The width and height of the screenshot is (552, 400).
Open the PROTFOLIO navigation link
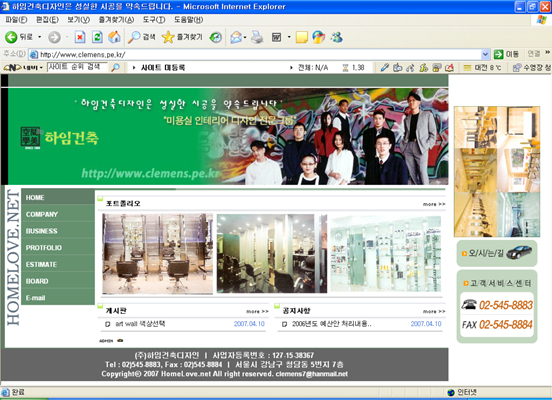coord(58,248)
